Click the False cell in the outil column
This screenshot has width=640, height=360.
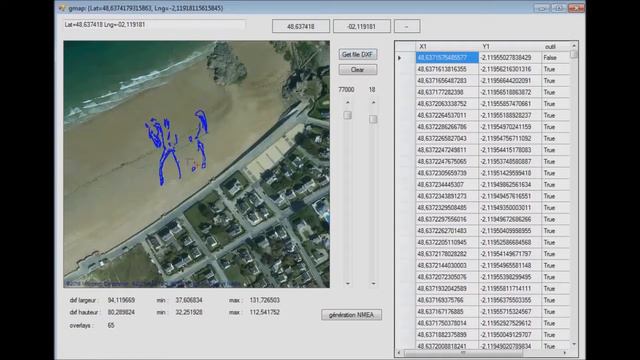tap(555, 58)
